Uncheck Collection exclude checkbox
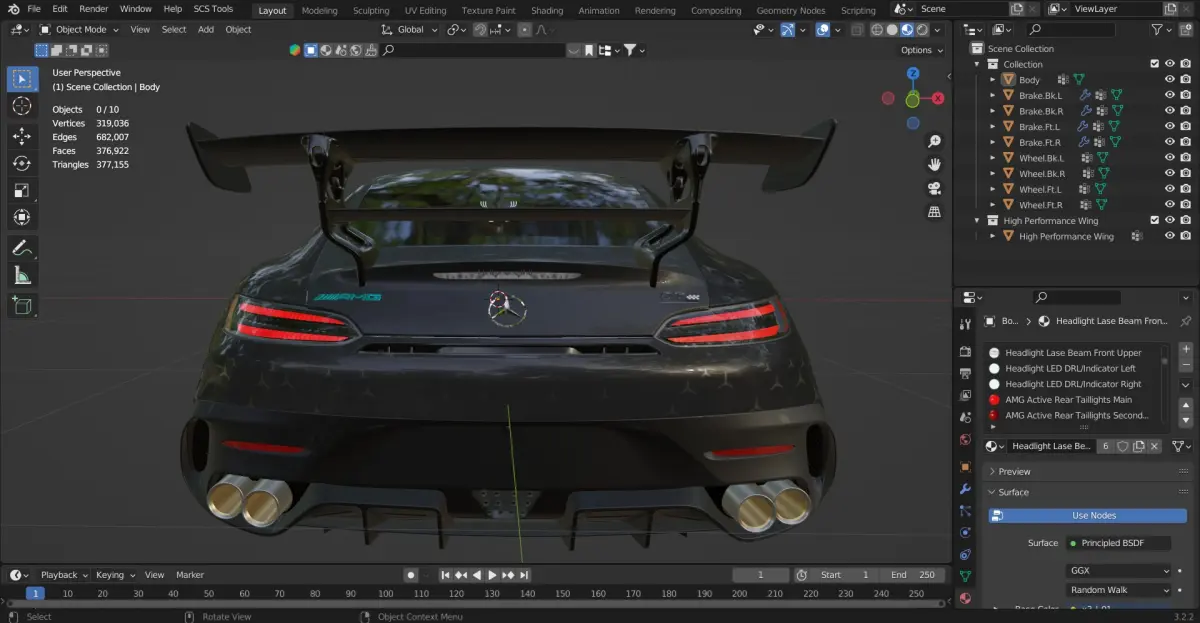 (x=1154, y=64)
